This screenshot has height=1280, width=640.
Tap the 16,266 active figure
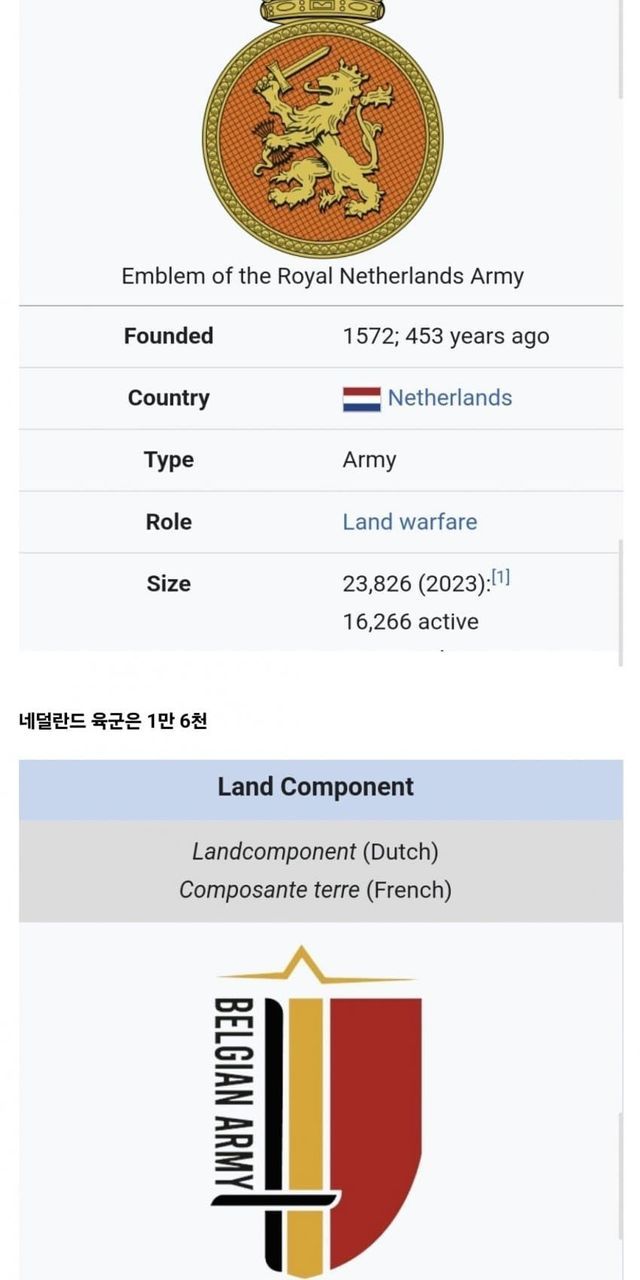[x=410, y=622]
